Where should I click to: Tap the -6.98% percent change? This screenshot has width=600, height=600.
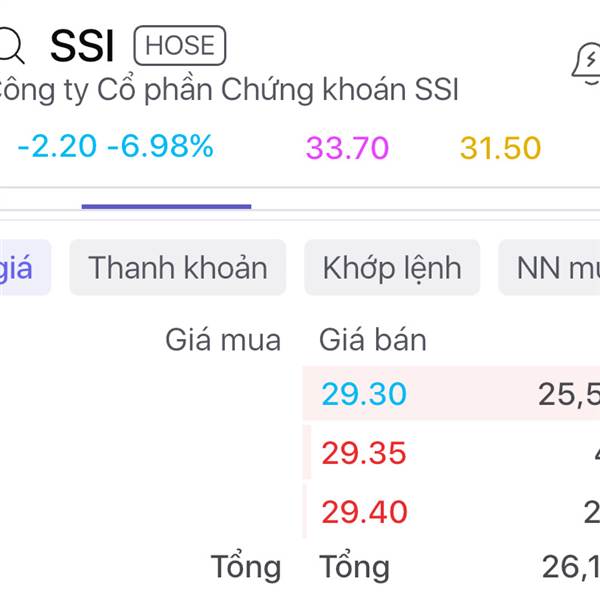tap(160, 147)
